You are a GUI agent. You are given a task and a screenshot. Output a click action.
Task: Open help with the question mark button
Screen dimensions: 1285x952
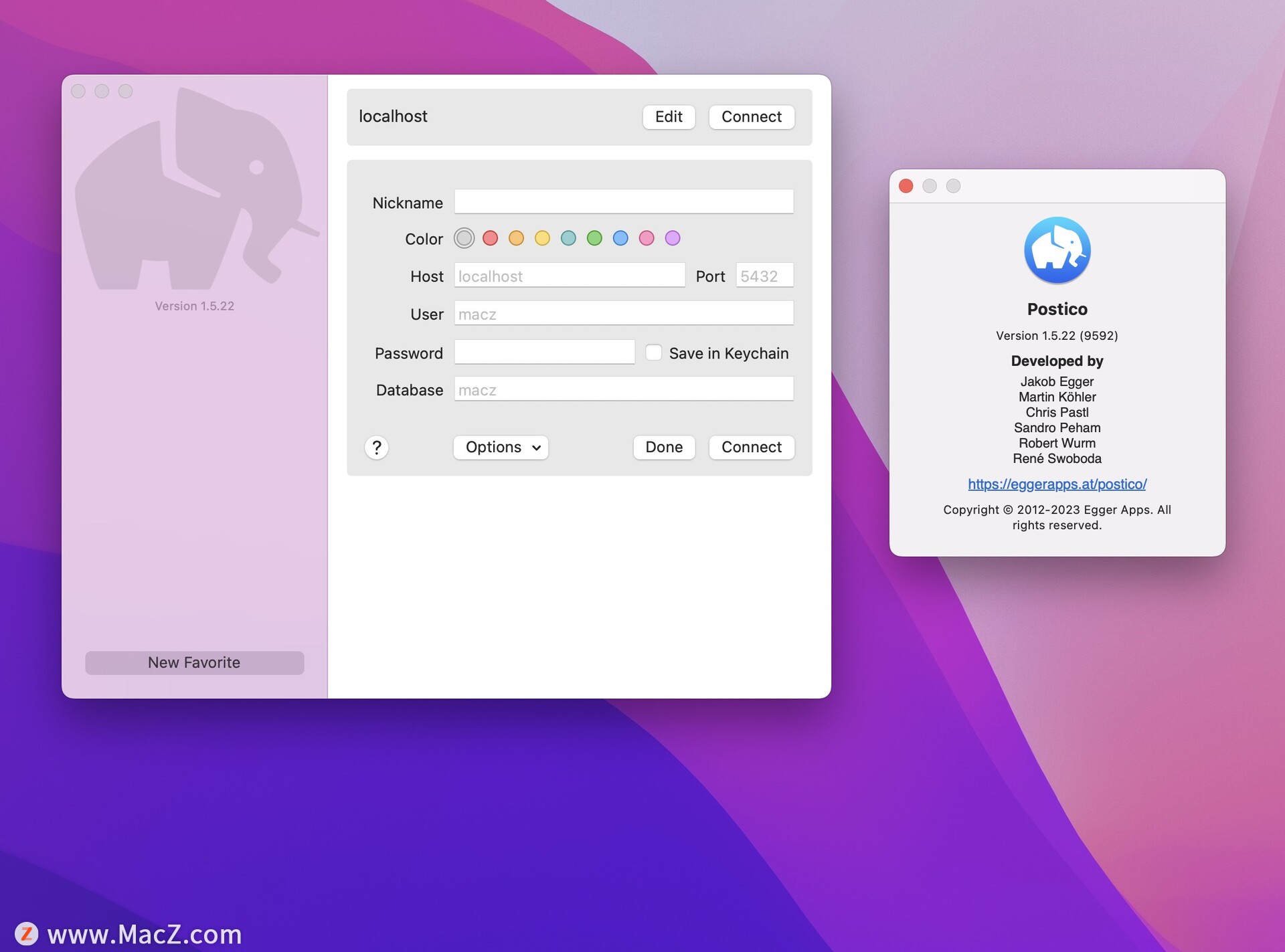coord(377,447)
